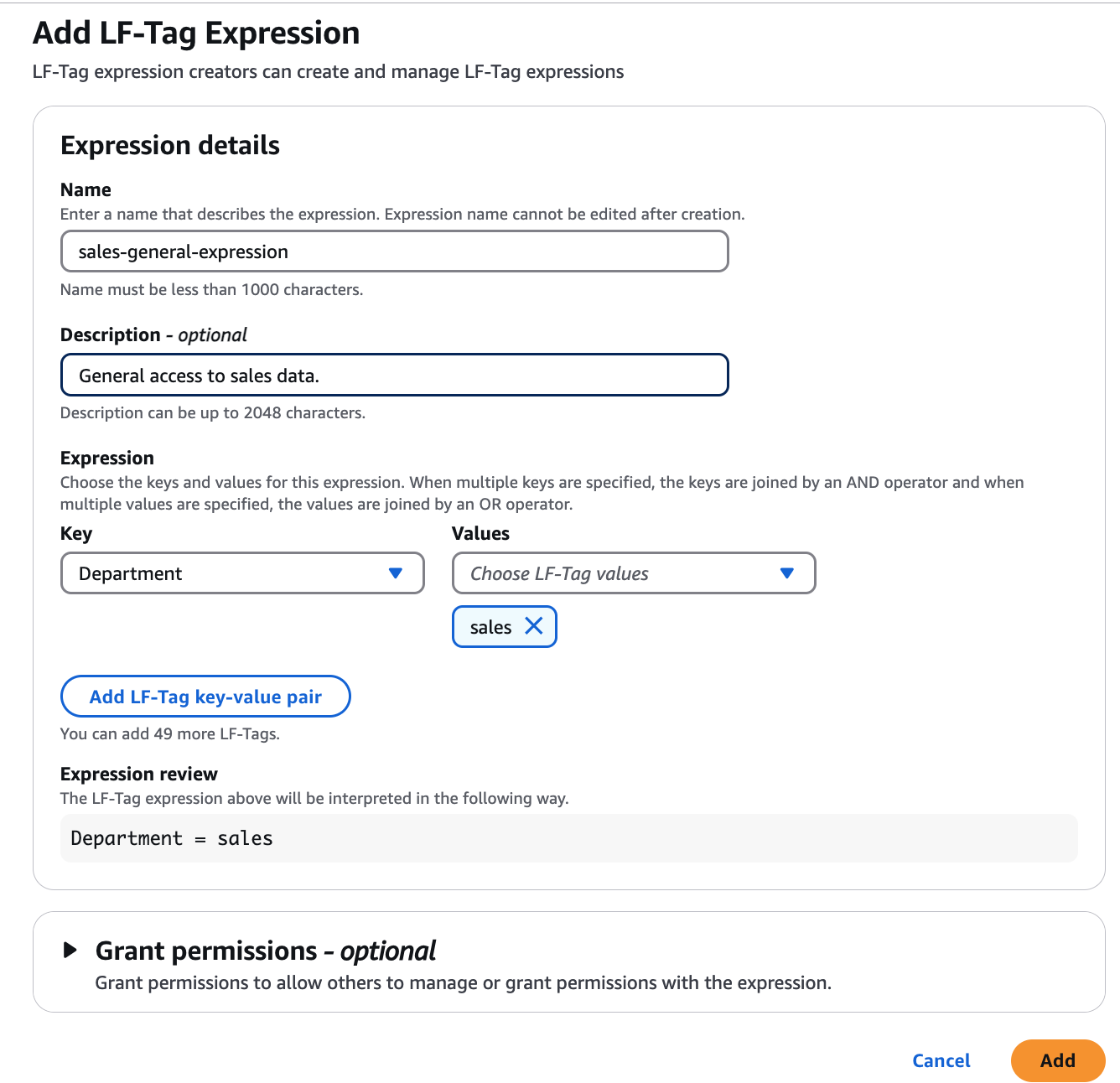The height and width of the screenshot is (1083, 1120).
Task: Click the Department = sales review text
Action: [172, 838]
